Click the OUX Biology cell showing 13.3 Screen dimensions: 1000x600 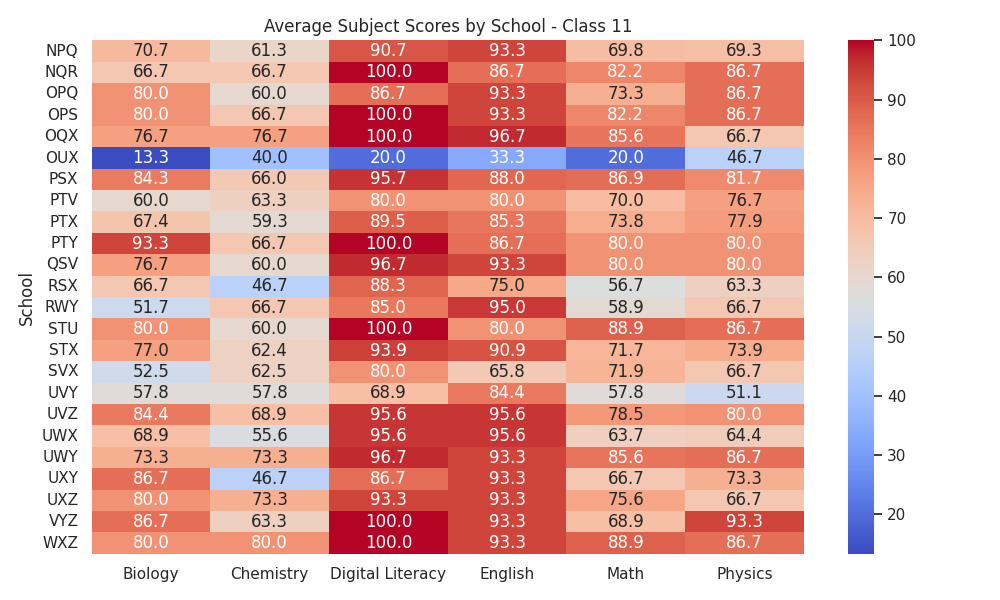pyautogui.click(x=151, y=157)
